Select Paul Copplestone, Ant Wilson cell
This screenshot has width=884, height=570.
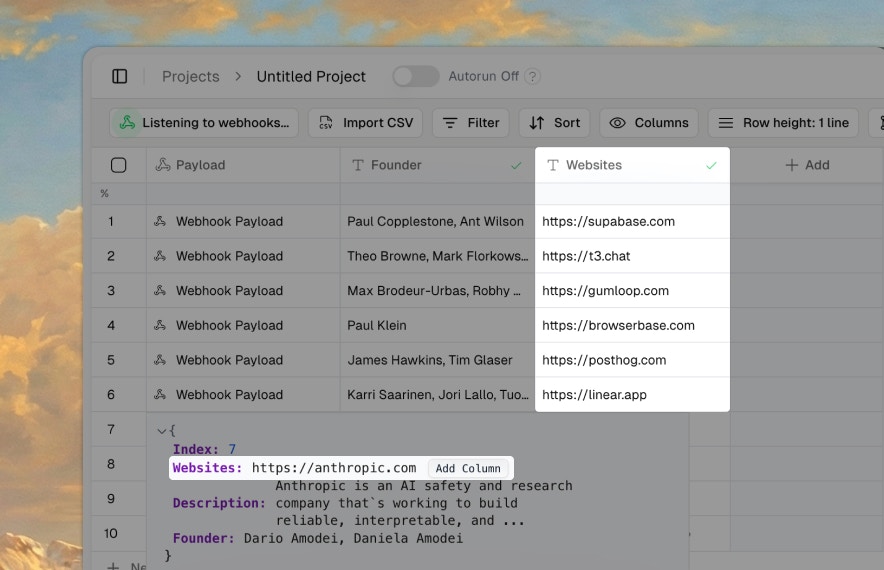point(437,222)
